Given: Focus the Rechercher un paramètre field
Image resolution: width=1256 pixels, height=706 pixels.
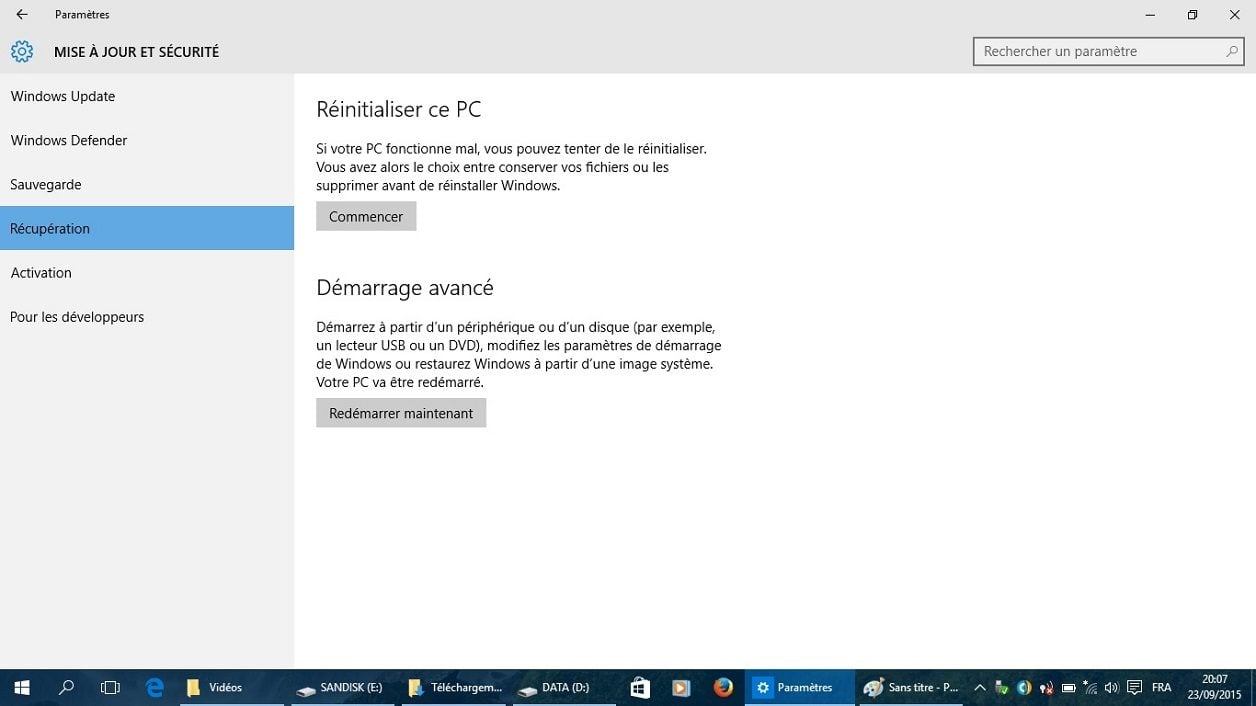Looking at the screenshot, I should coord(1109,51).
